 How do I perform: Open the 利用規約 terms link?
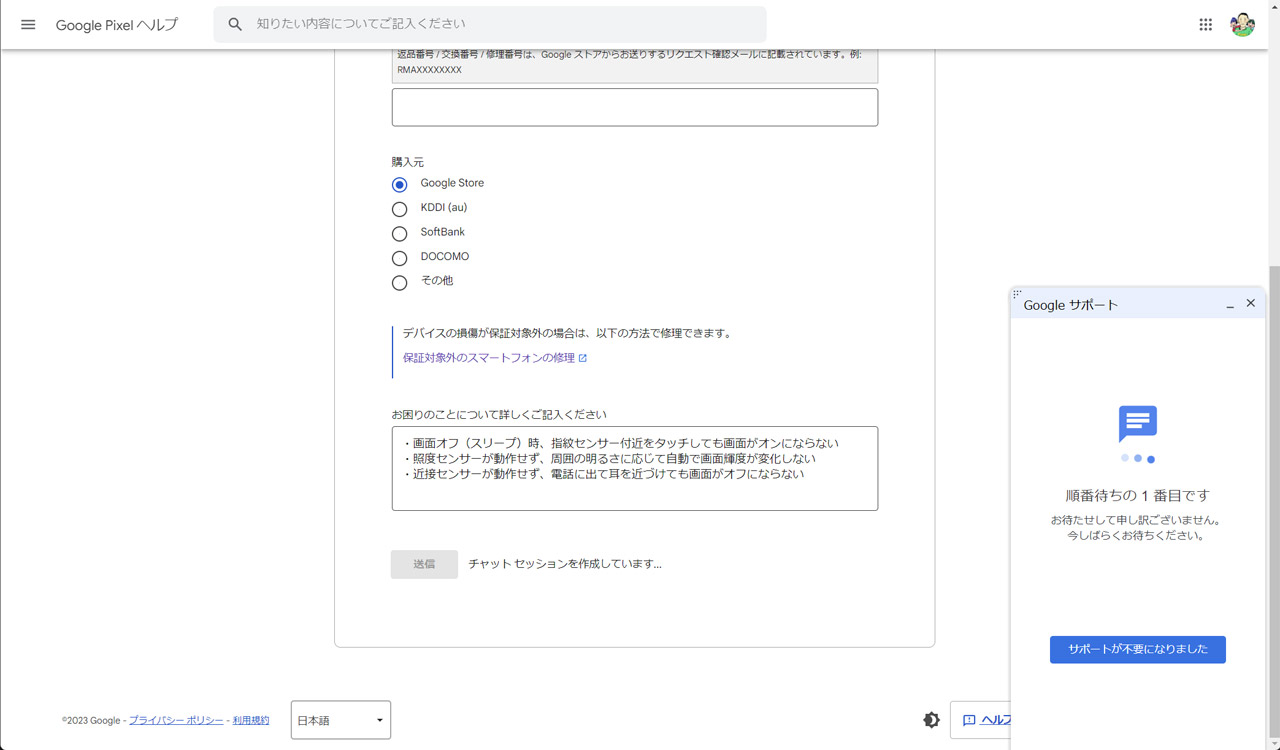click(x=250, y=719)
